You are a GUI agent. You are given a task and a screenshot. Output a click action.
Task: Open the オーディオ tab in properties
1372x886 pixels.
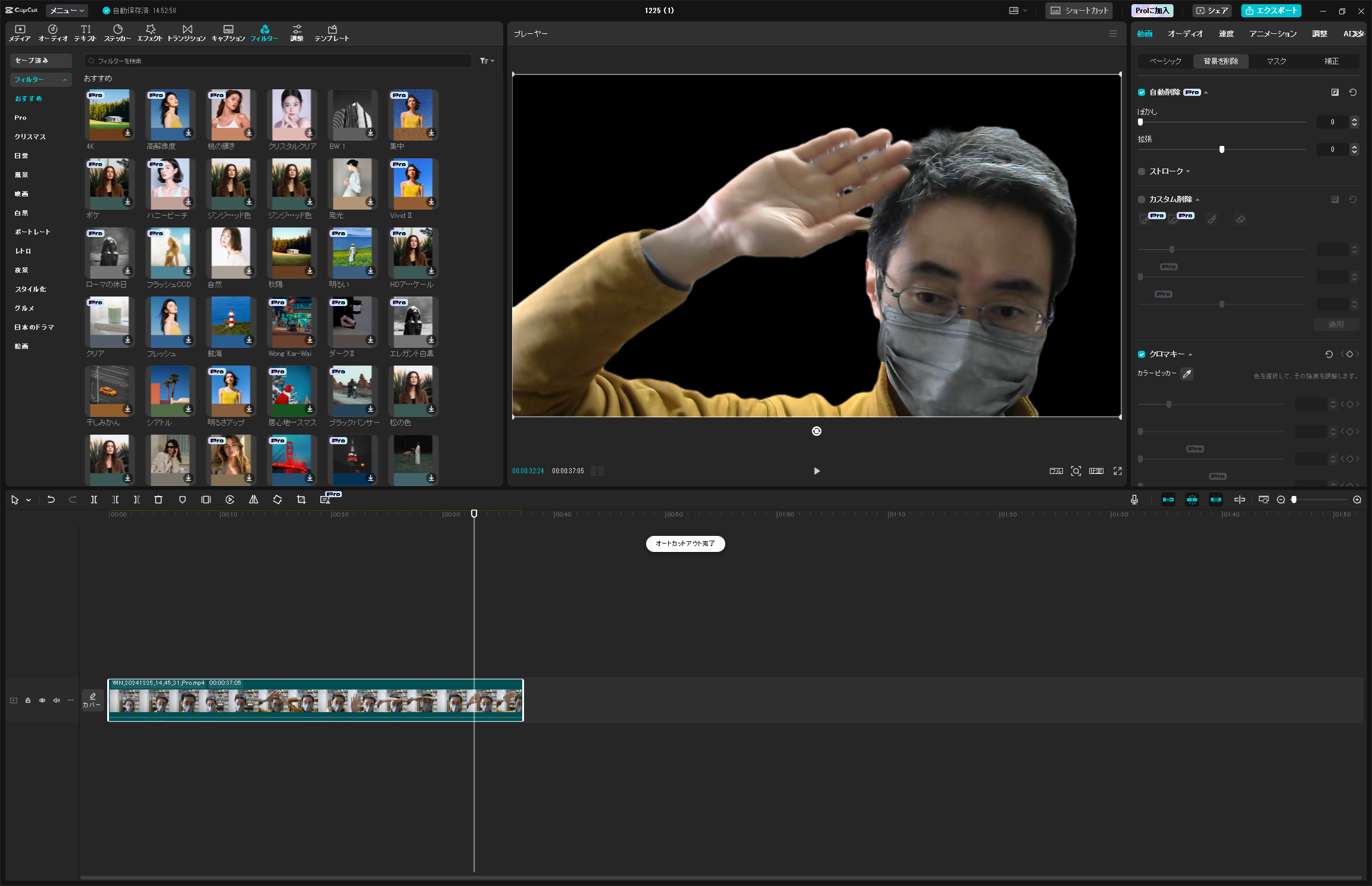tap(1185, 34)
